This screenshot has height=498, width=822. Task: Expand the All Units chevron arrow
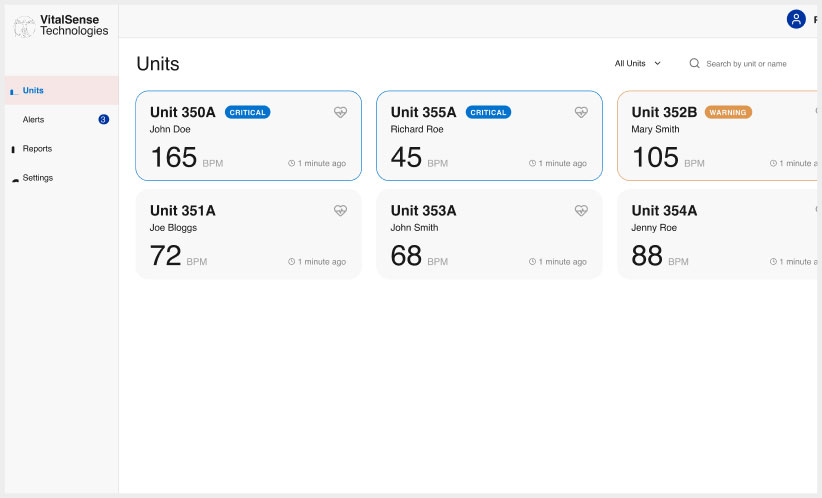tap(657, 63)
